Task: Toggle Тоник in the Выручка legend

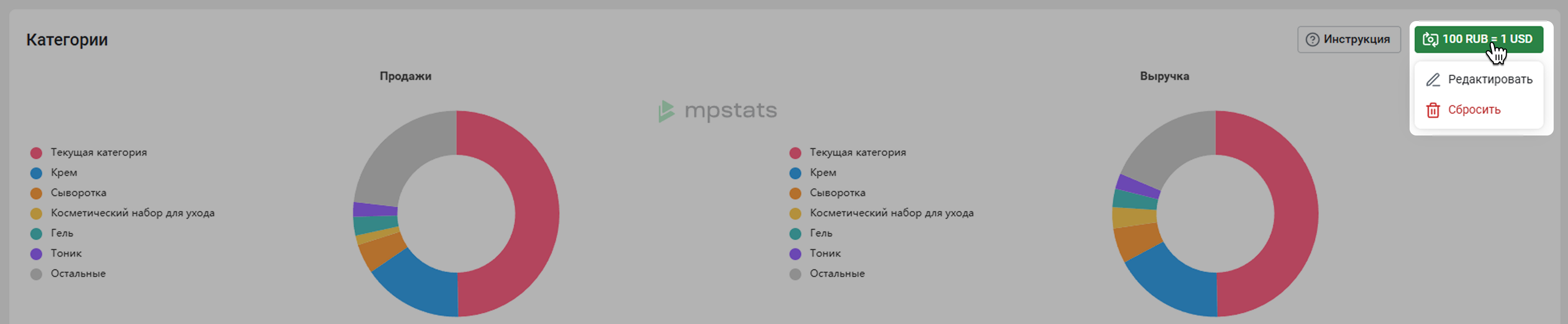Action: coord(815,254)
